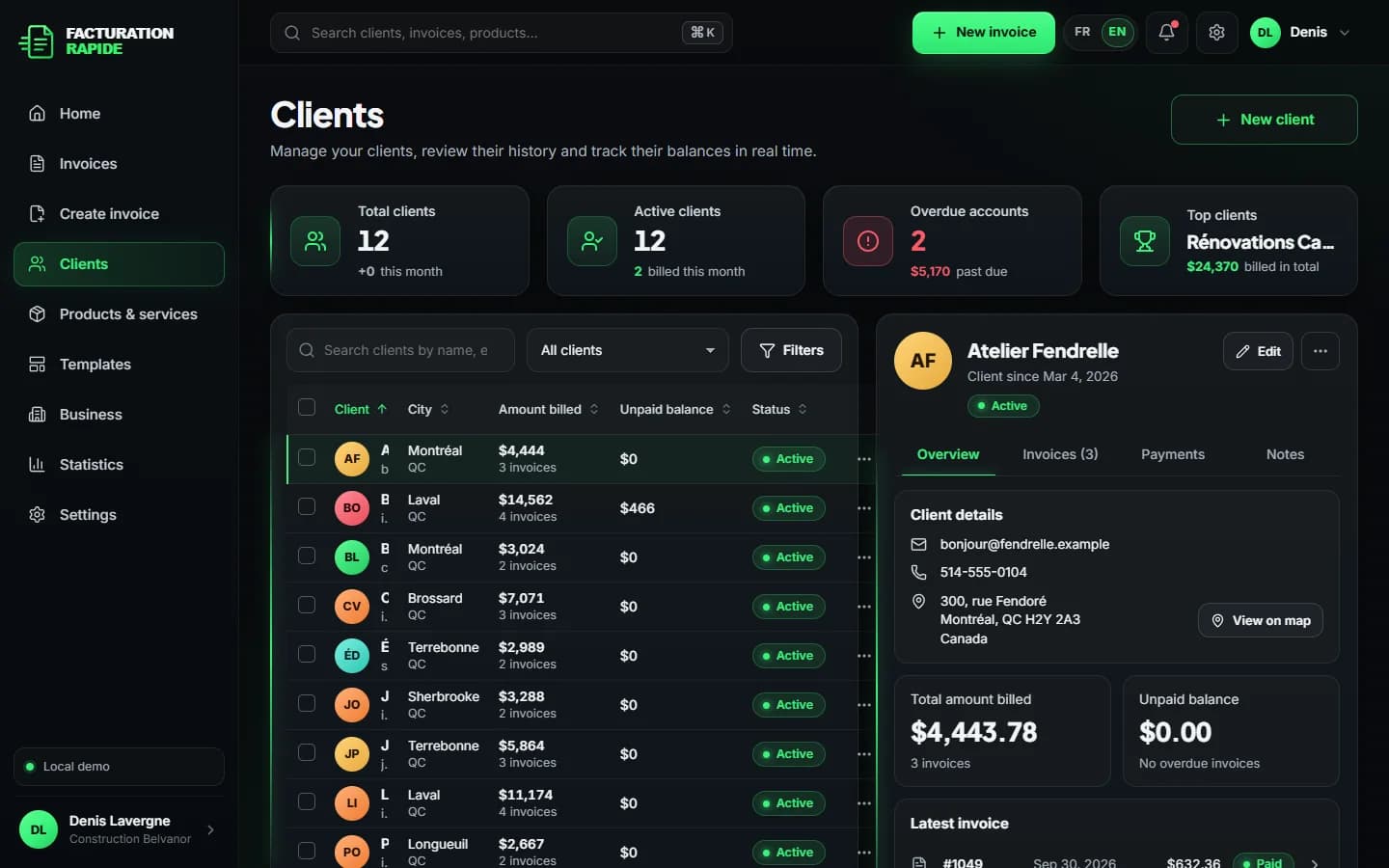Sort the table by City column
Image resolution: width=1389 pixels, height=868 pixels.
click(428, 409)
